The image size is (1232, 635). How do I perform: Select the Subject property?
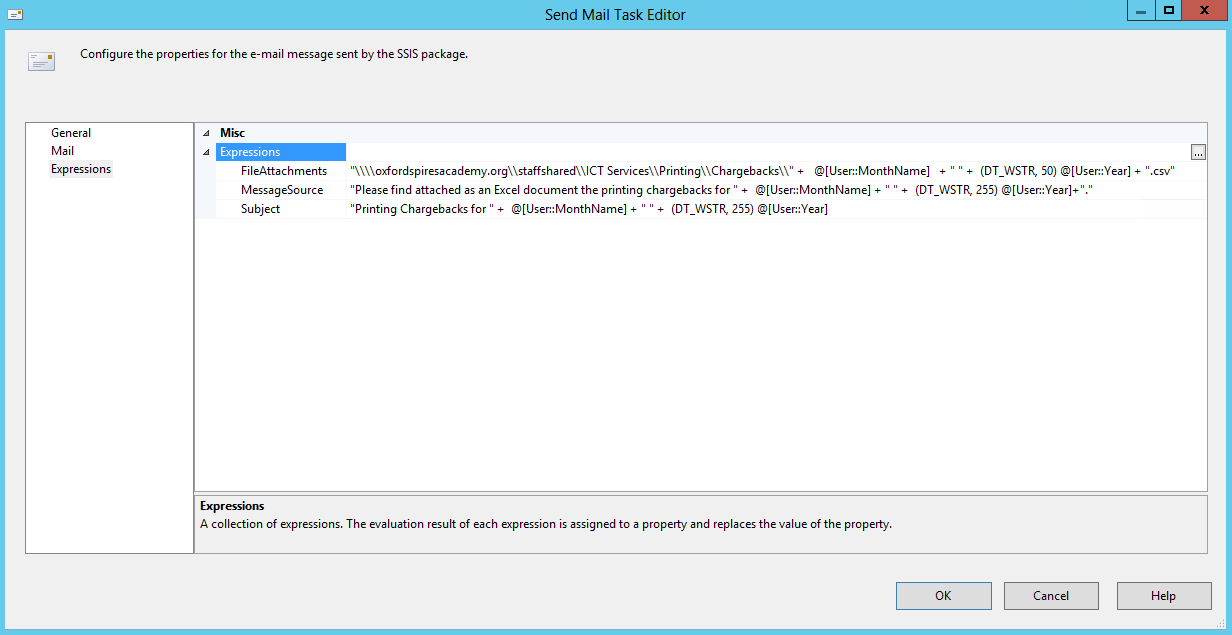click(x=261, y=208)
